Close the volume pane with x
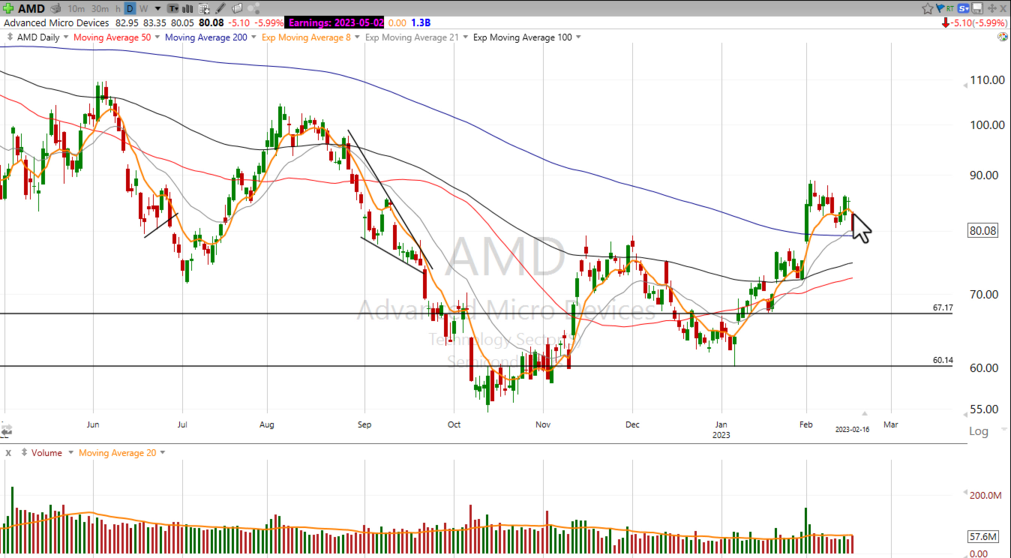 (x=8, y=453)
